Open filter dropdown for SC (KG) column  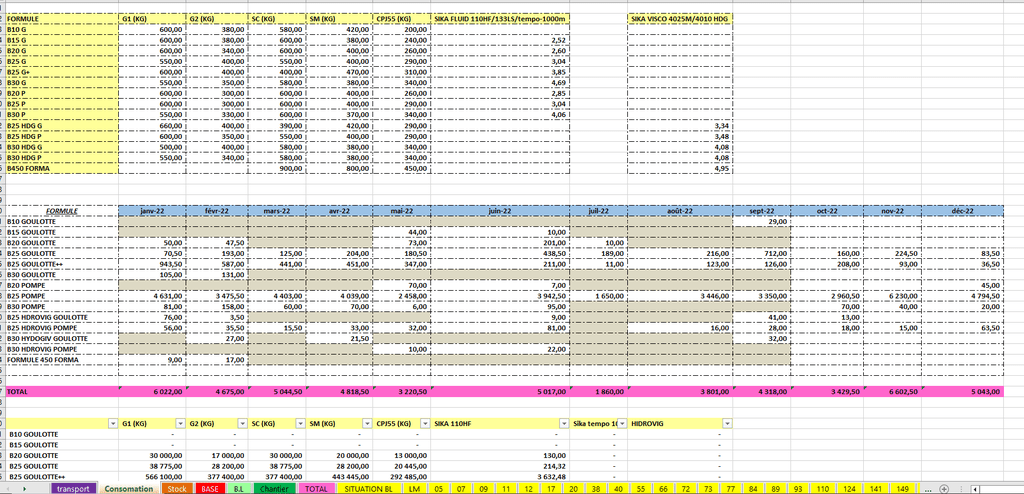tap(300, 423)
